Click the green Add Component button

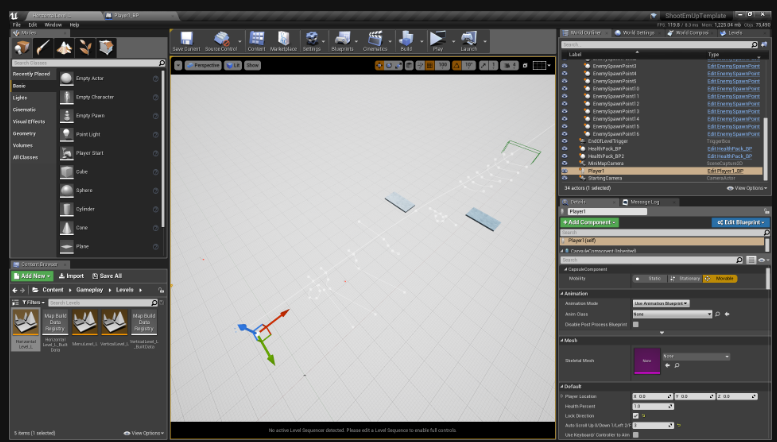click(590, 222)
